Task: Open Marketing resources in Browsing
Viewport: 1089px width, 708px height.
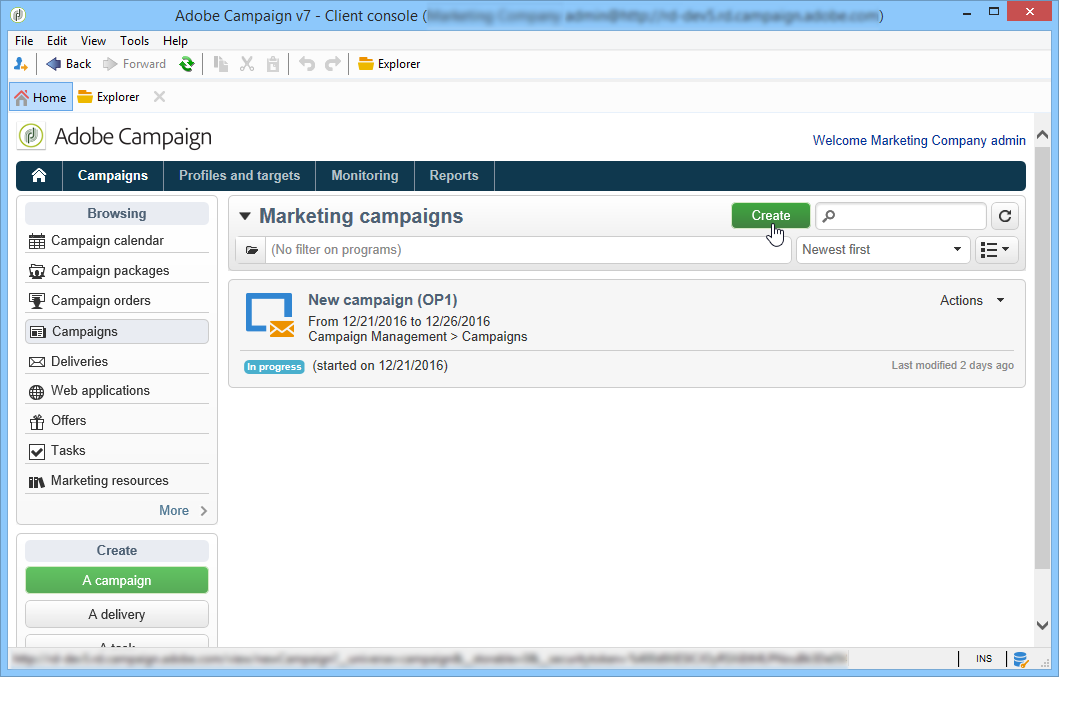Action: (x=117, y=480)
